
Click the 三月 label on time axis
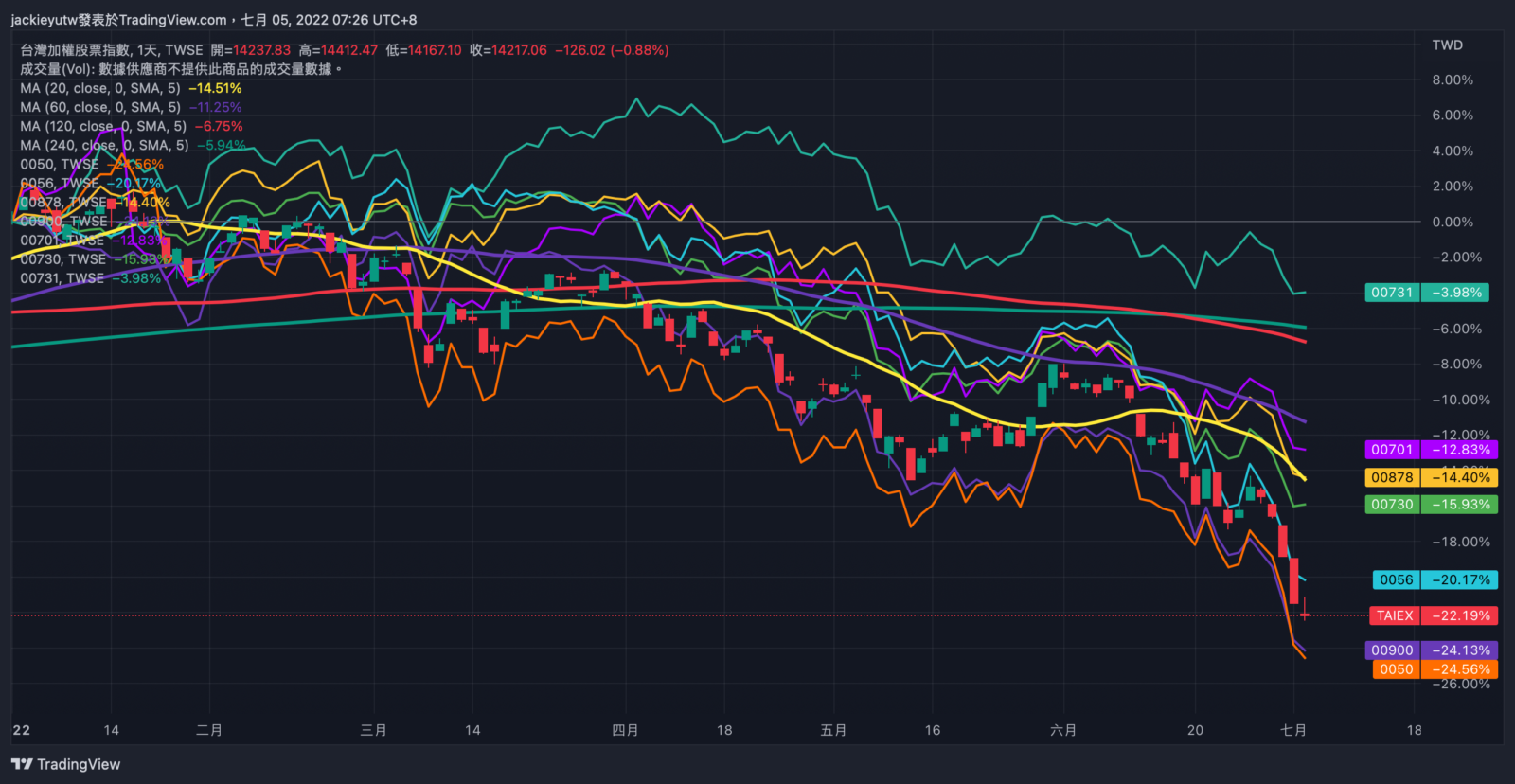point(373,730)
